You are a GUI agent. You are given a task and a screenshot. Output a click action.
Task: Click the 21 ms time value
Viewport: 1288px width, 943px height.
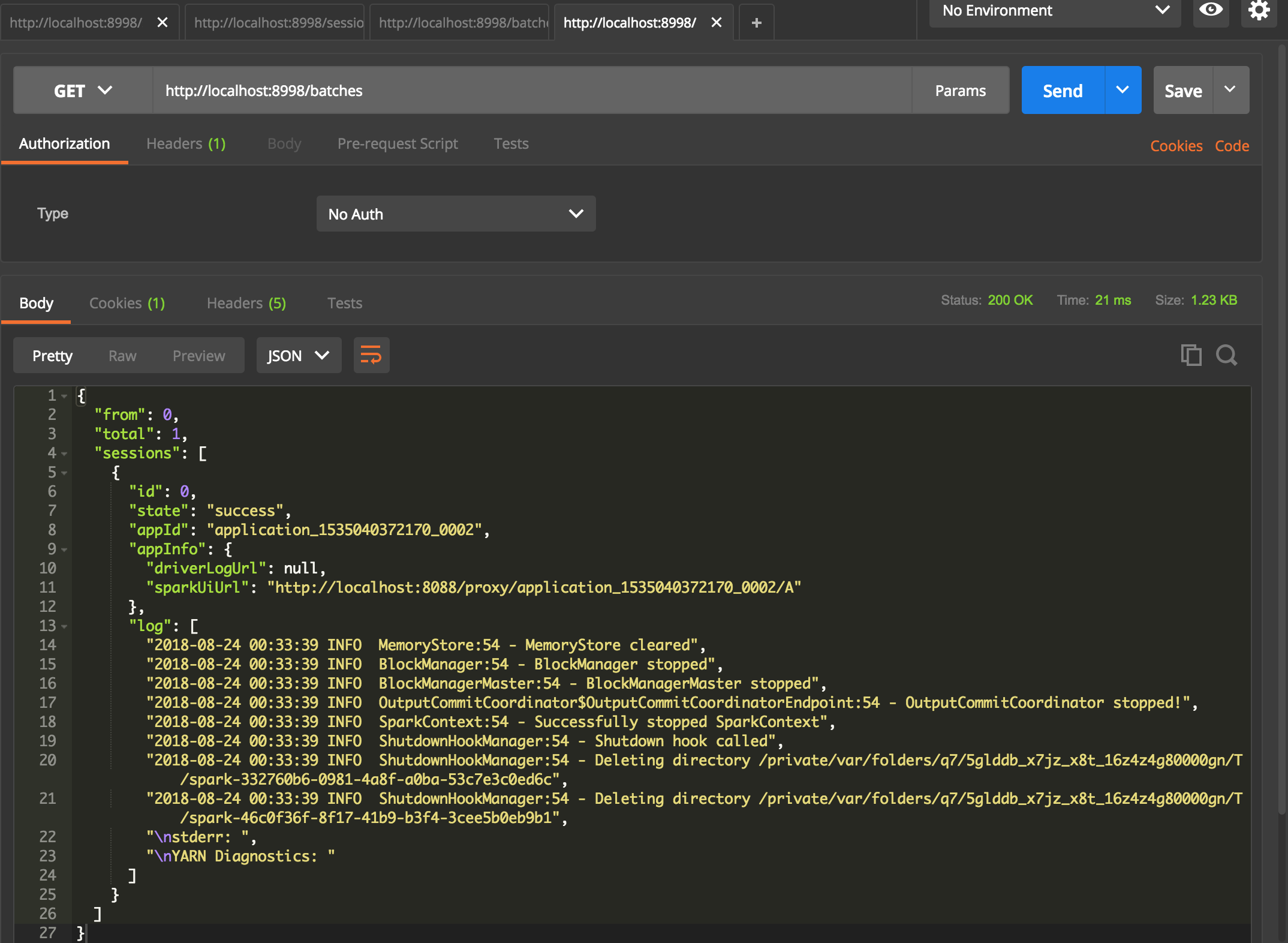pos(1113,300)
